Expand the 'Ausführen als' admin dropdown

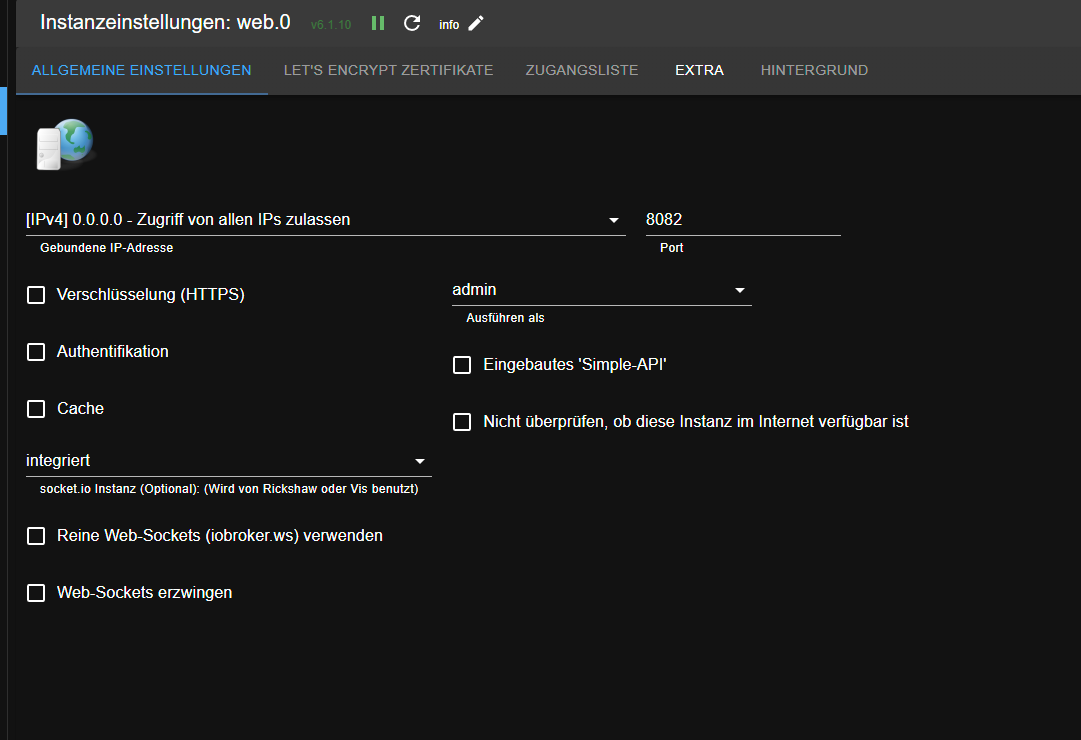click(601, 290)
